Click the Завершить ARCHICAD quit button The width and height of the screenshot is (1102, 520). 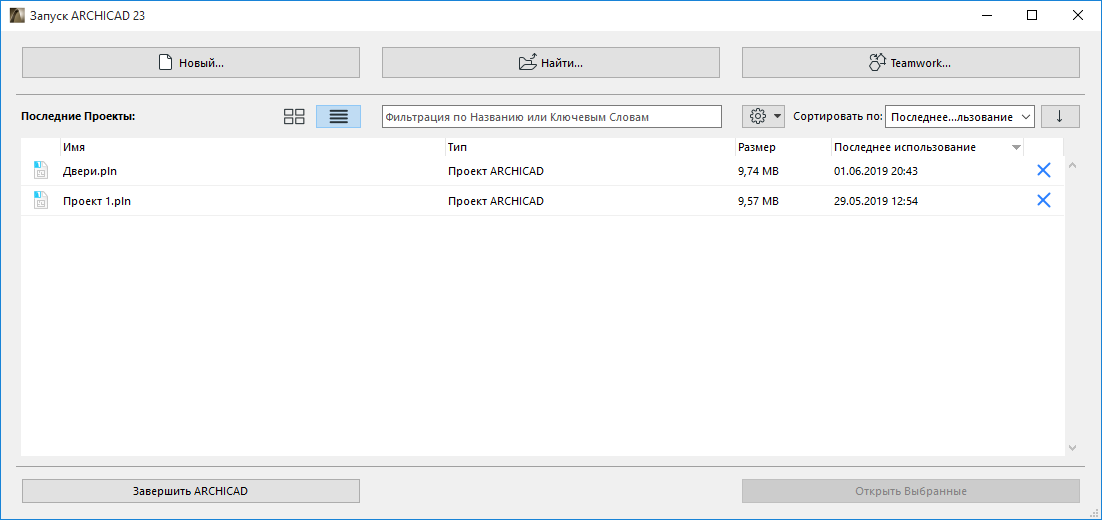click(190, 491)
